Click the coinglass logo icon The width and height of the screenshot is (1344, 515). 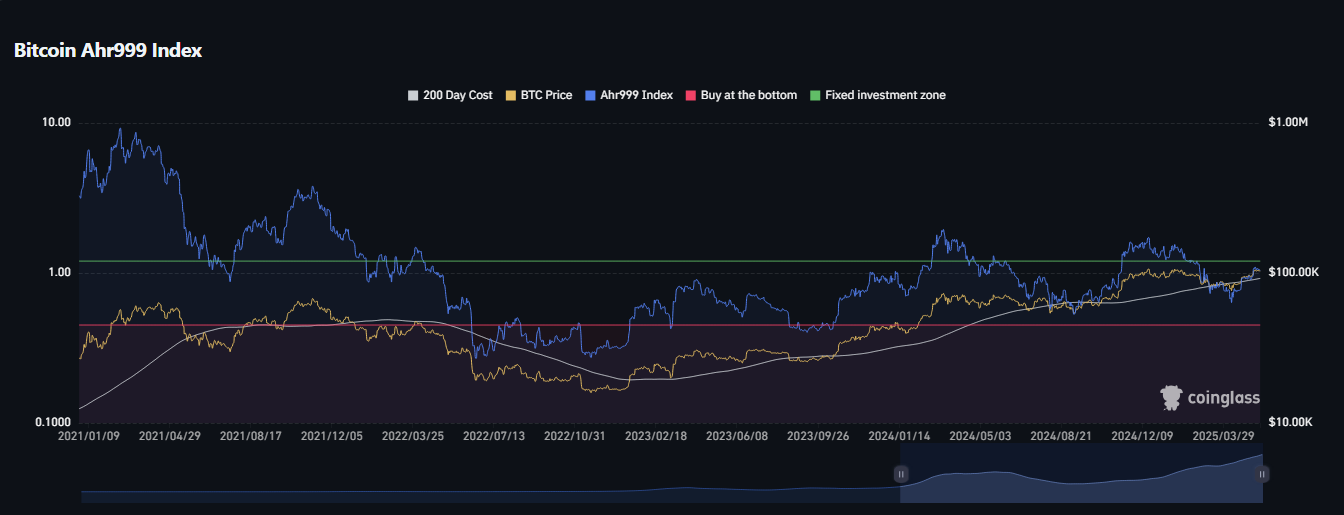coord(1171,398)
